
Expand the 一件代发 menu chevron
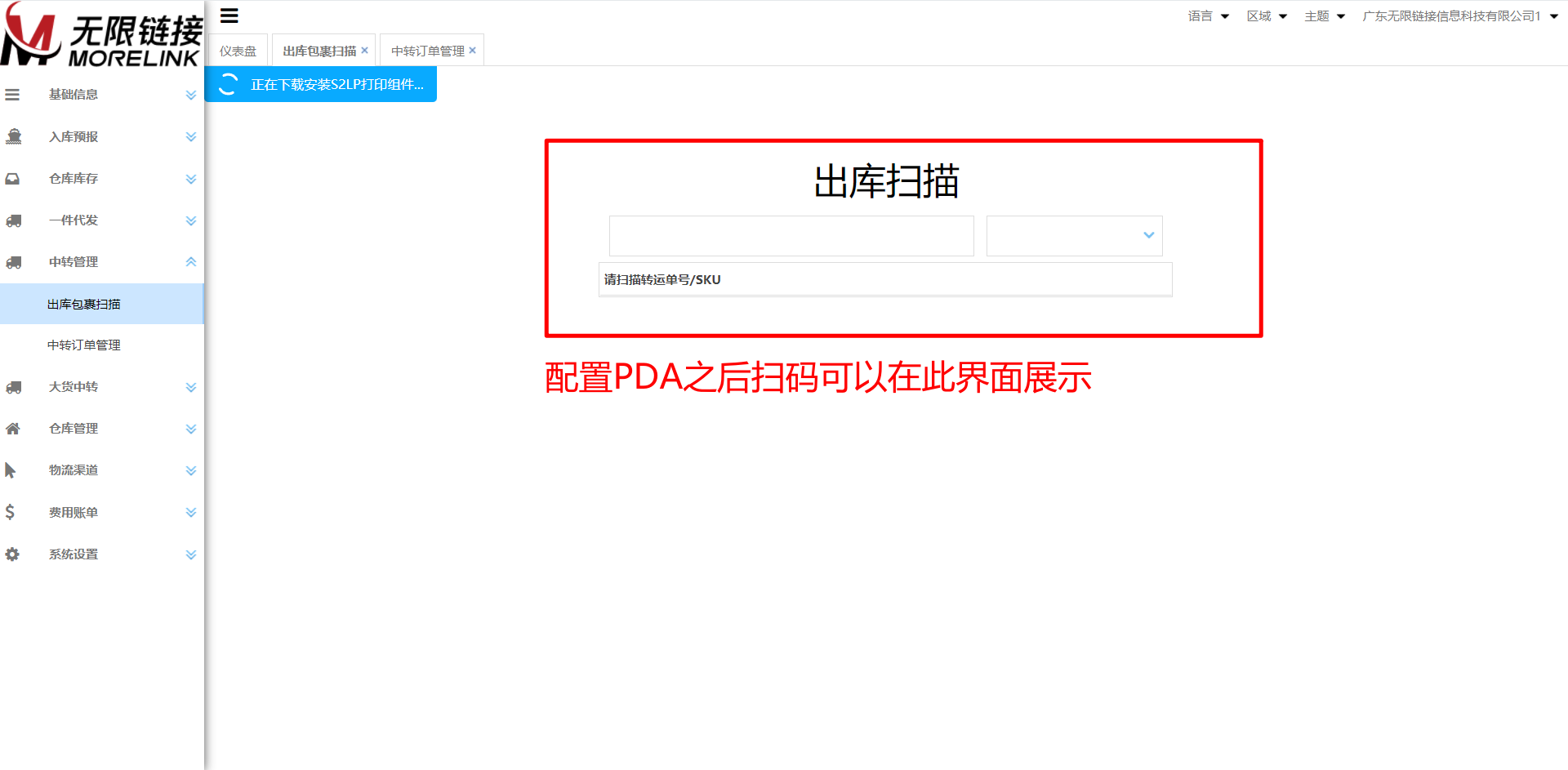191,220
